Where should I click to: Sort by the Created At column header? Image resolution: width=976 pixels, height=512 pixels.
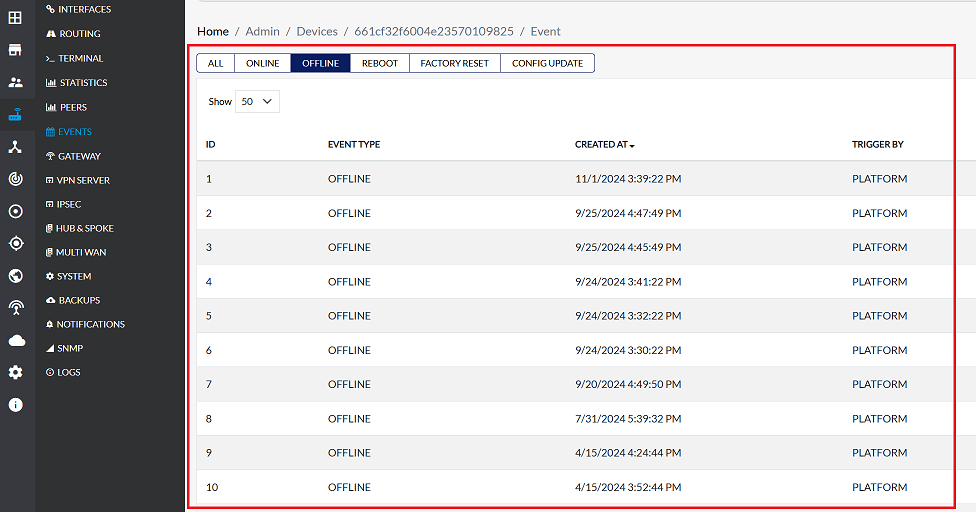click(x=604, y=145)
